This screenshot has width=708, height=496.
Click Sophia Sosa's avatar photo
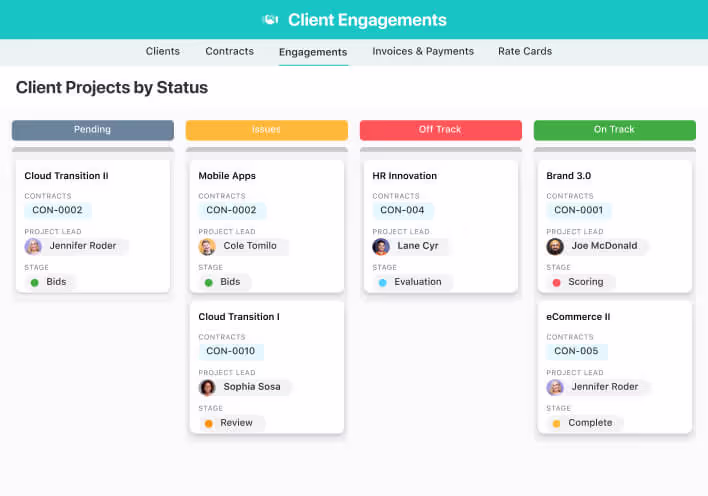207,387
